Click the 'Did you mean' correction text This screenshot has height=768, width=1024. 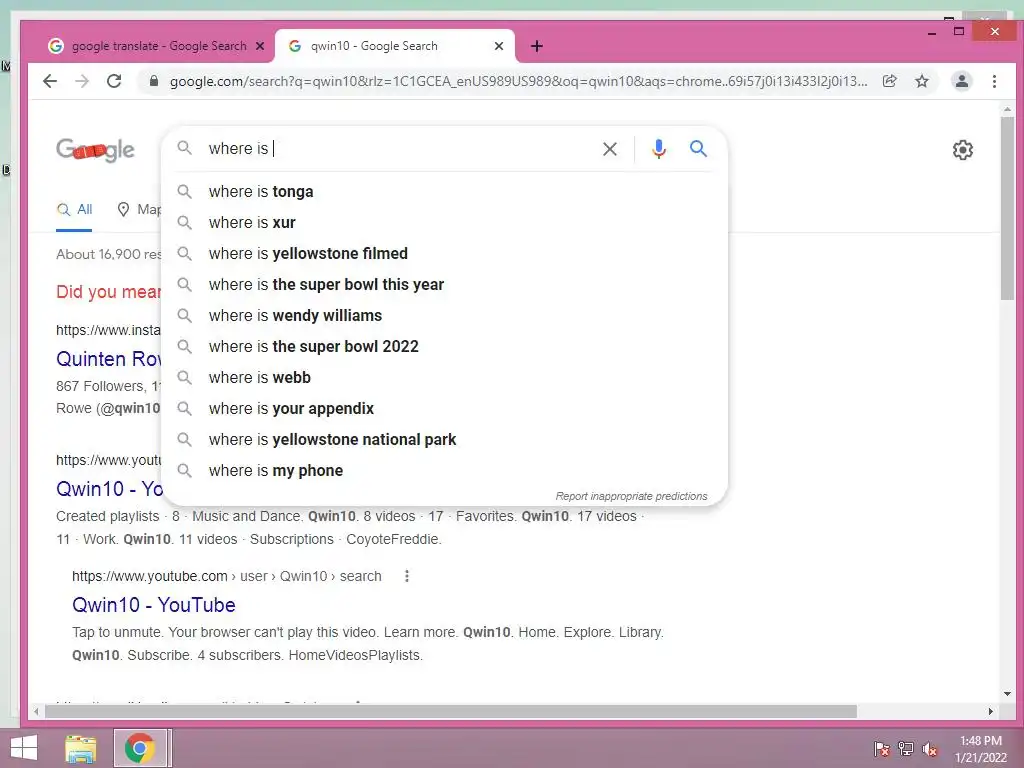point(108,291)
